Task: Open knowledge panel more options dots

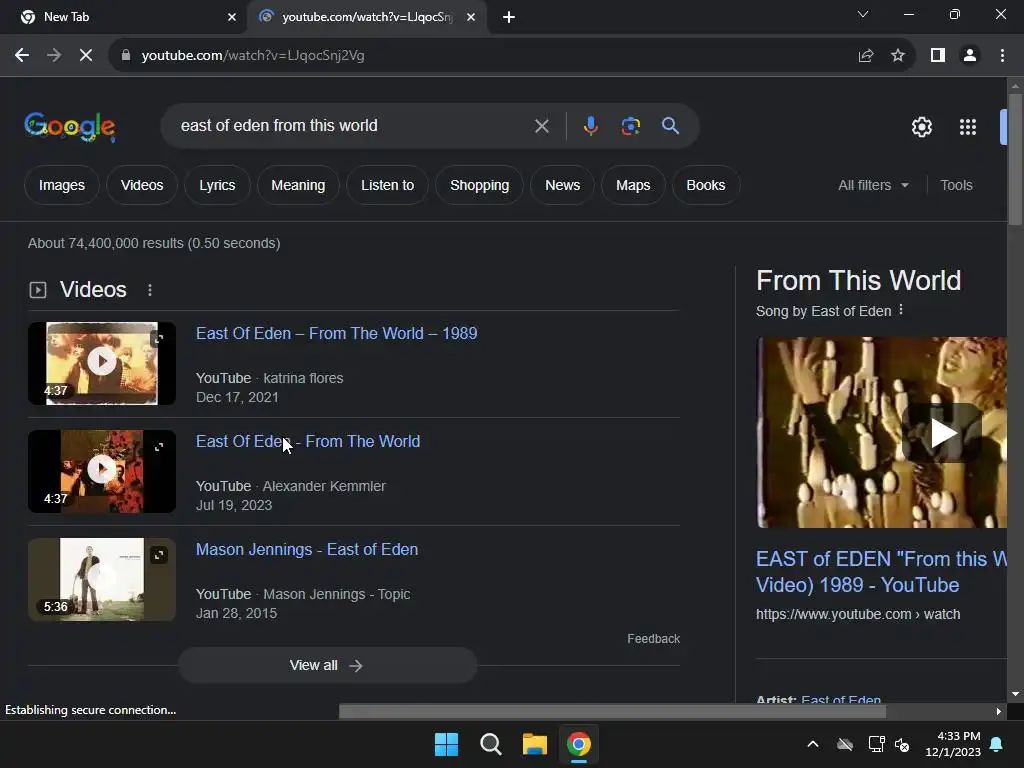Action: [x=901, y=310]
